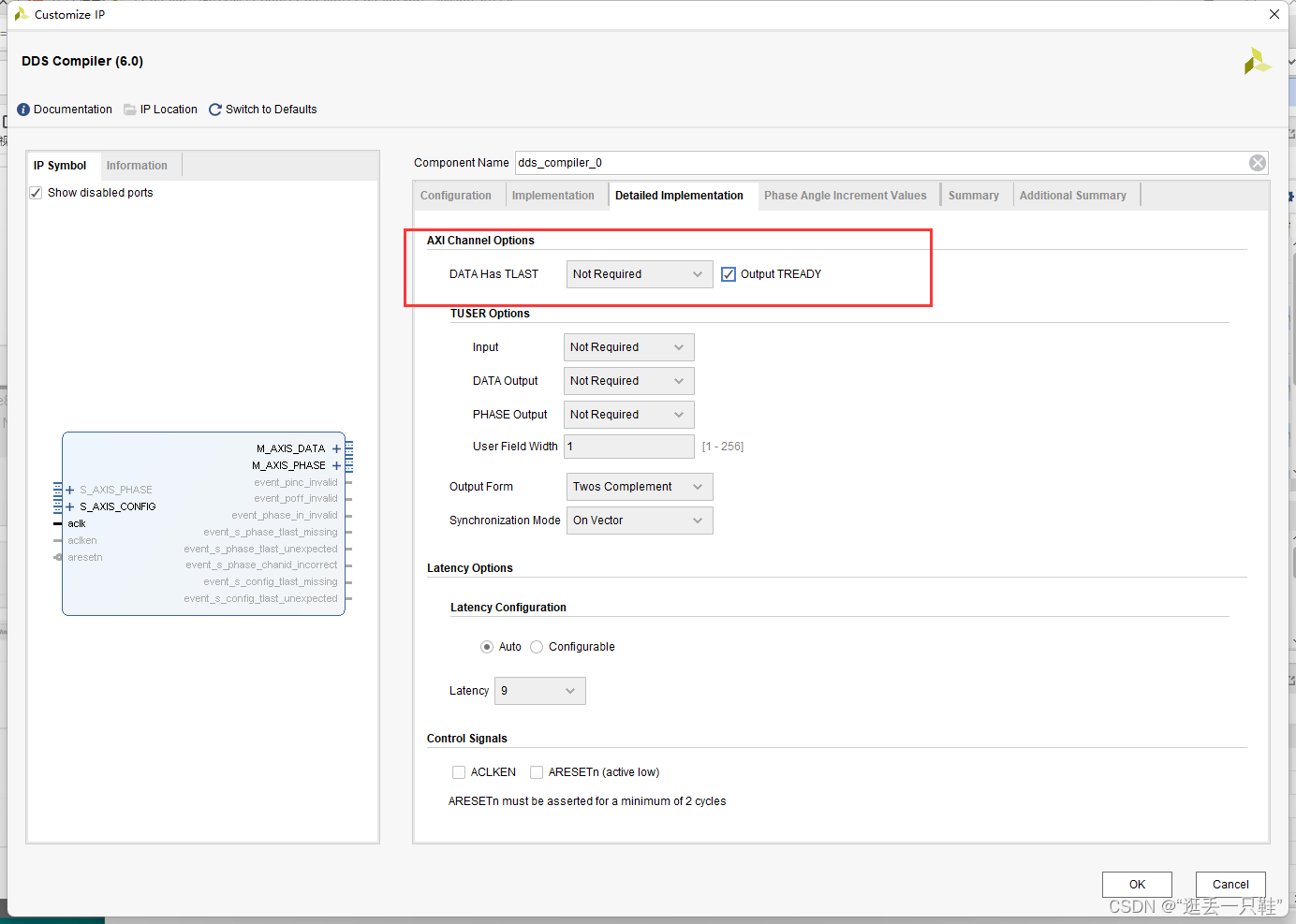Viewport: 1296px width, 924px height.
Task: Click the event_phase_in_invalid port label
Action: [x=285, y=515]
